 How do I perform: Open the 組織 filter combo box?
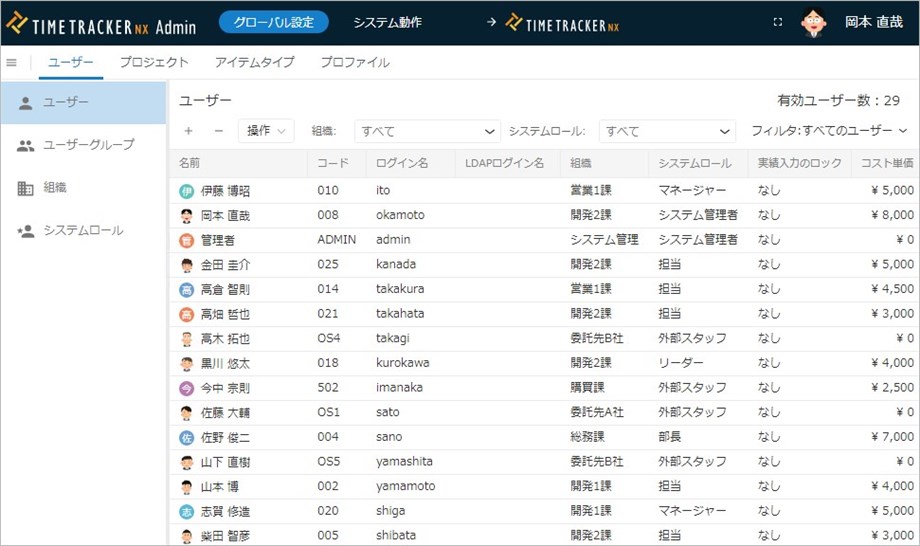[x=427, y=131]
